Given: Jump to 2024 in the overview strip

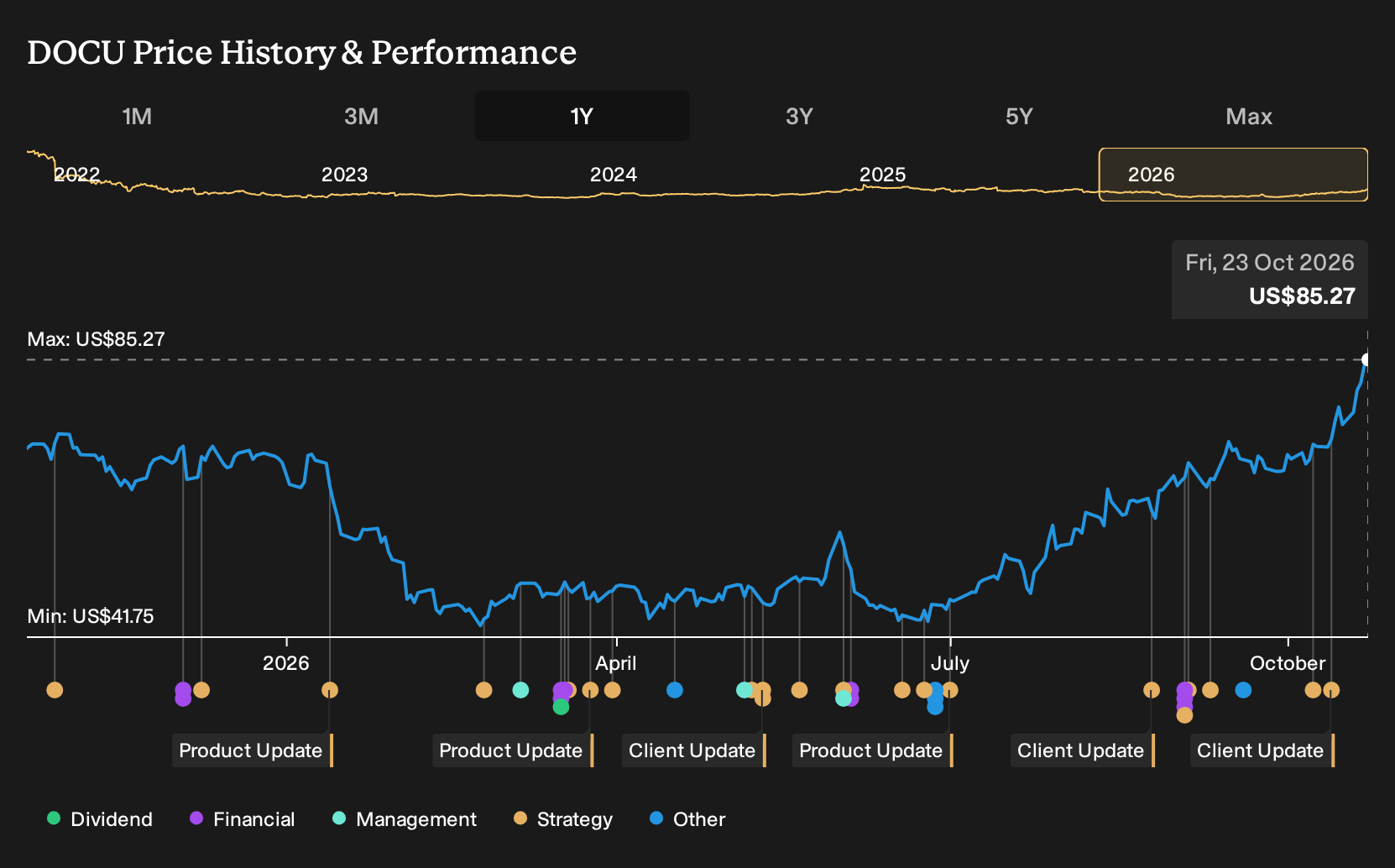Looking at the screenshot, I should click(613, 175).
